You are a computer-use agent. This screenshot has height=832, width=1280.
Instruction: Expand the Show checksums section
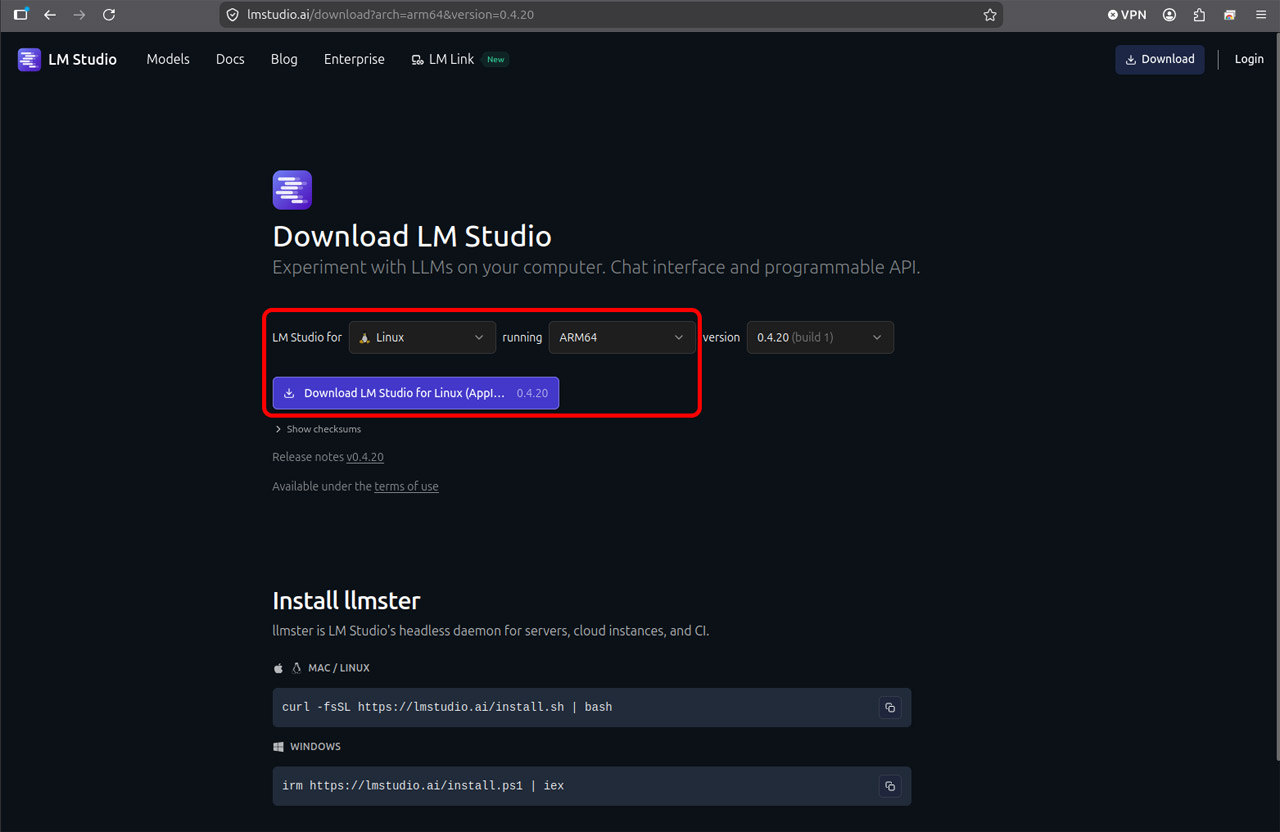click(x=318, y=429)
